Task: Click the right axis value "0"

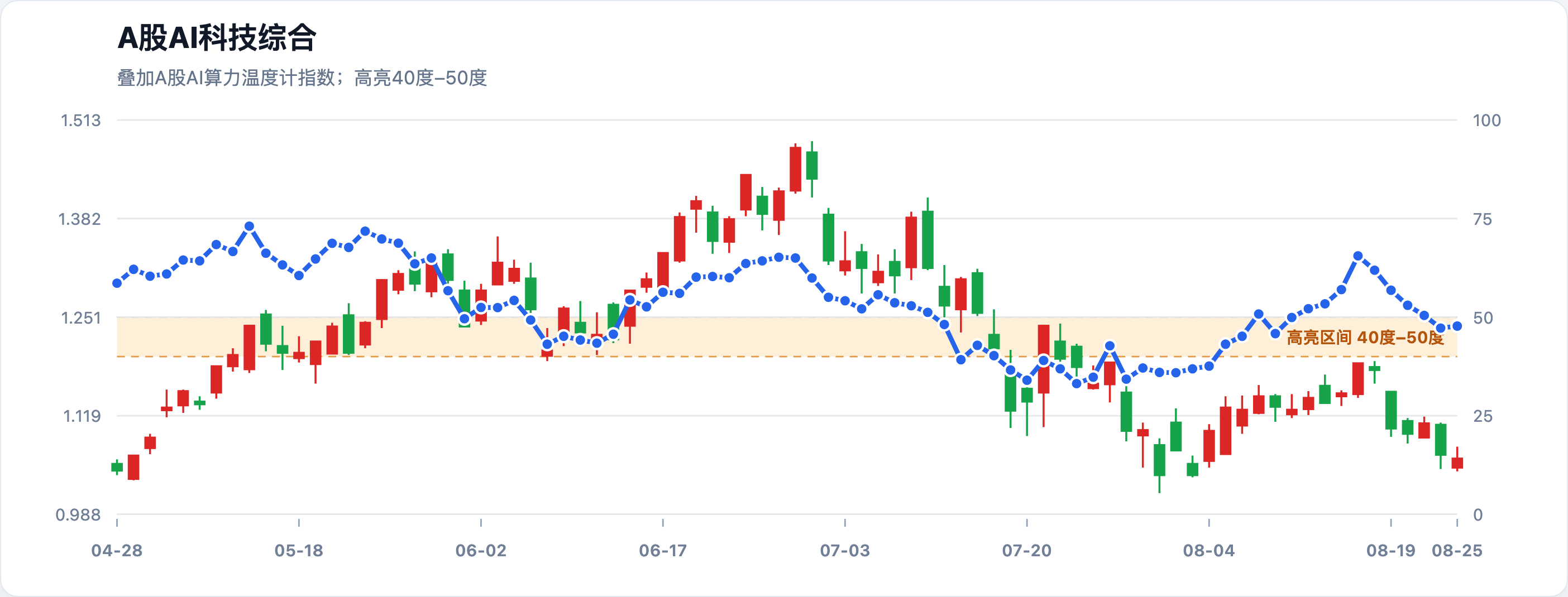Action: tap(1478, 515)
